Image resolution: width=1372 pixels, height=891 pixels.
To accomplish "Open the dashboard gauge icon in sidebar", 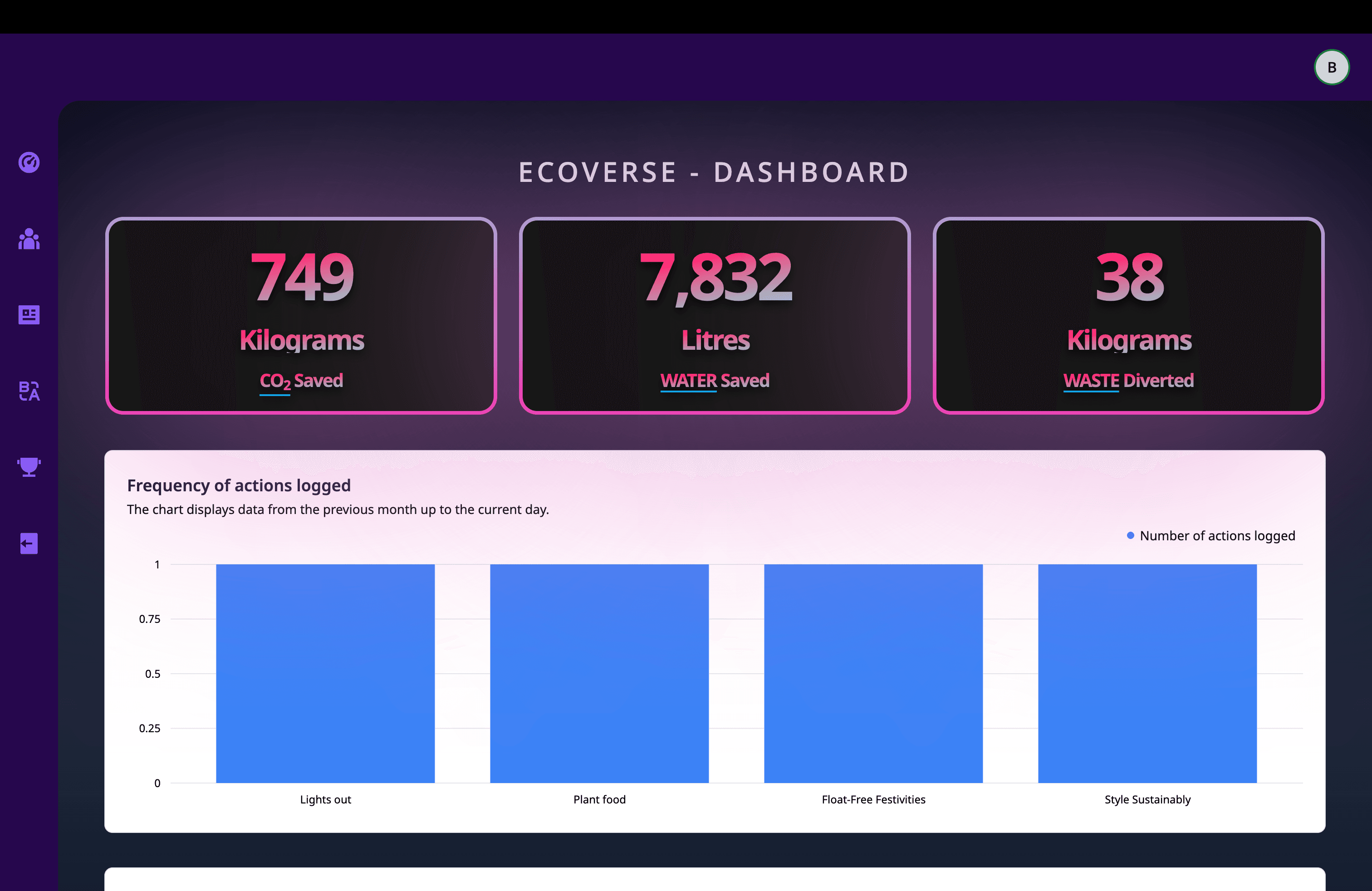I will click(29, 162).
